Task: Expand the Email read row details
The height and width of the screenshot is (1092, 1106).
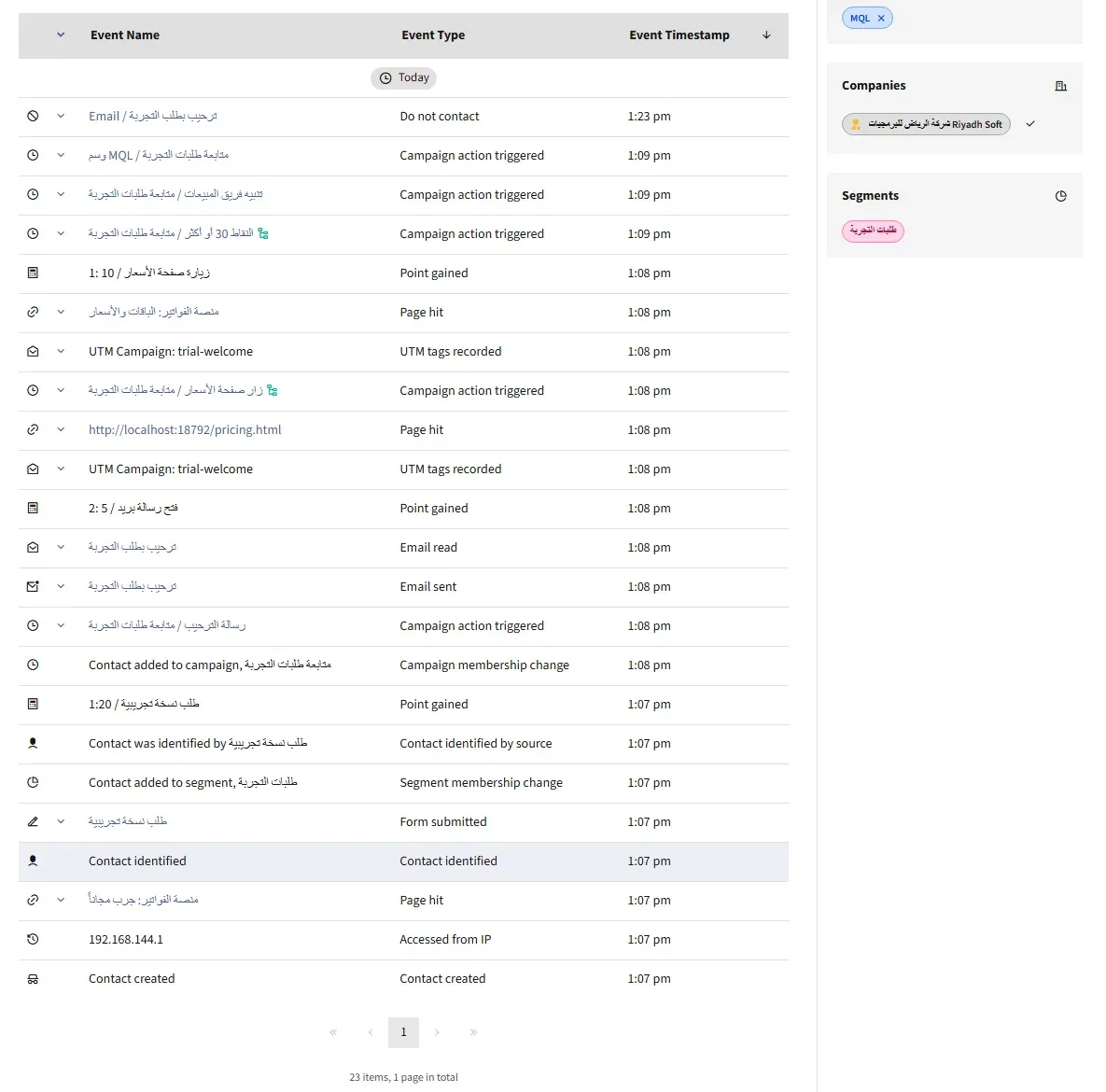Action: 61,548
